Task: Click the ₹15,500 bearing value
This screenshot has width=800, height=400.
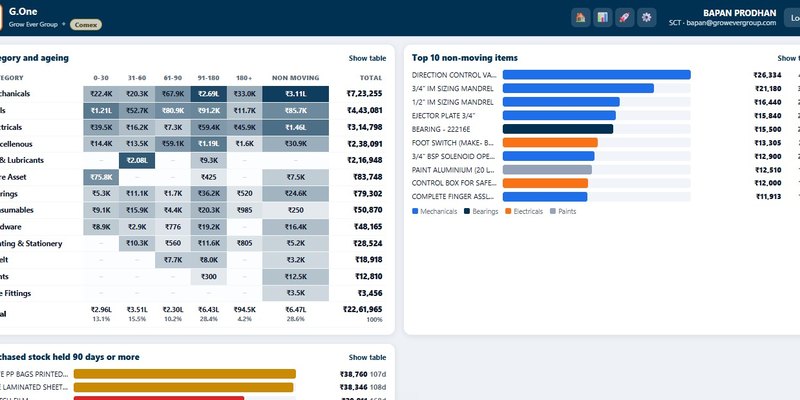Action: click(767, 129)
